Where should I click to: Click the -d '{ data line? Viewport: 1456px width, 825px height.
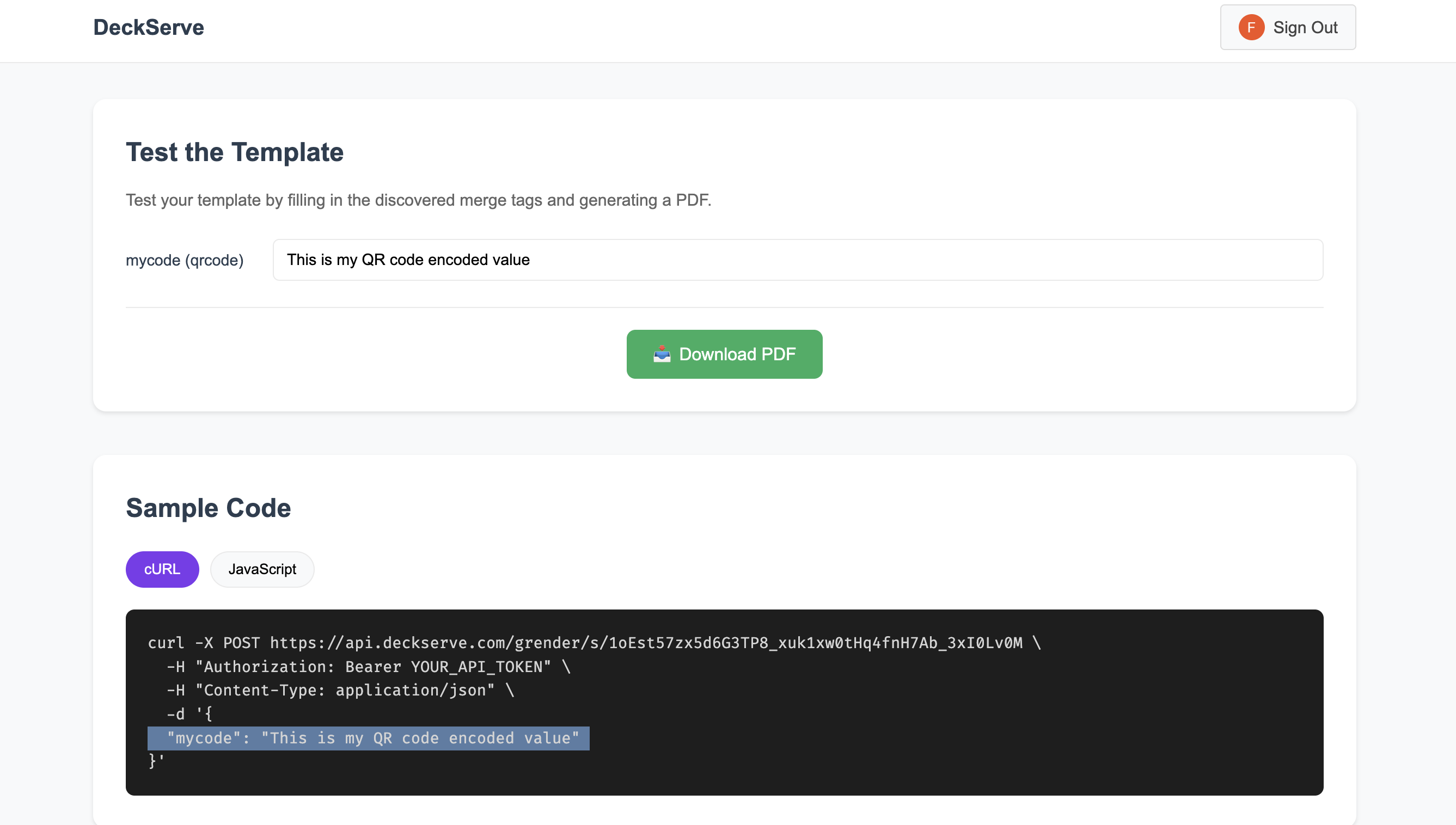pos(189,714)
